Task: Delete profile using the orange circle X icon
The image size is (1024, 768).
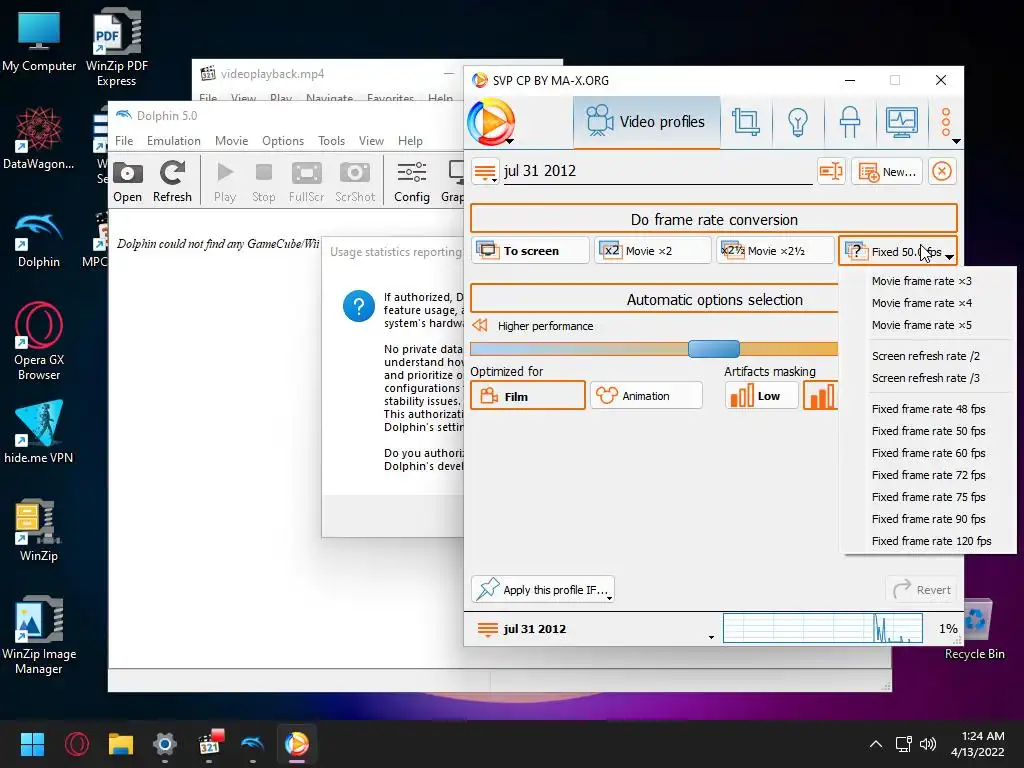Action: coord(941,171)
